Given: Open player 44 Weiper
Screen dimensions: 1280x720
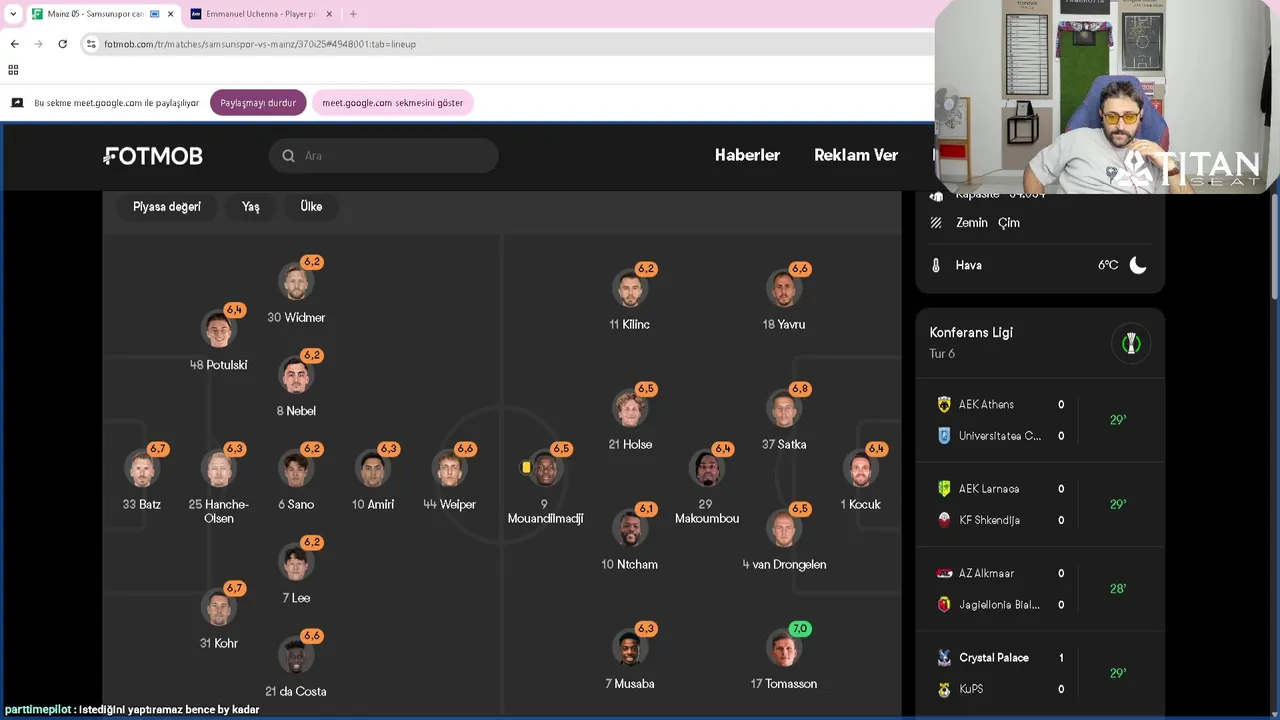Looking at the screenshot, I should pos(450,478).
